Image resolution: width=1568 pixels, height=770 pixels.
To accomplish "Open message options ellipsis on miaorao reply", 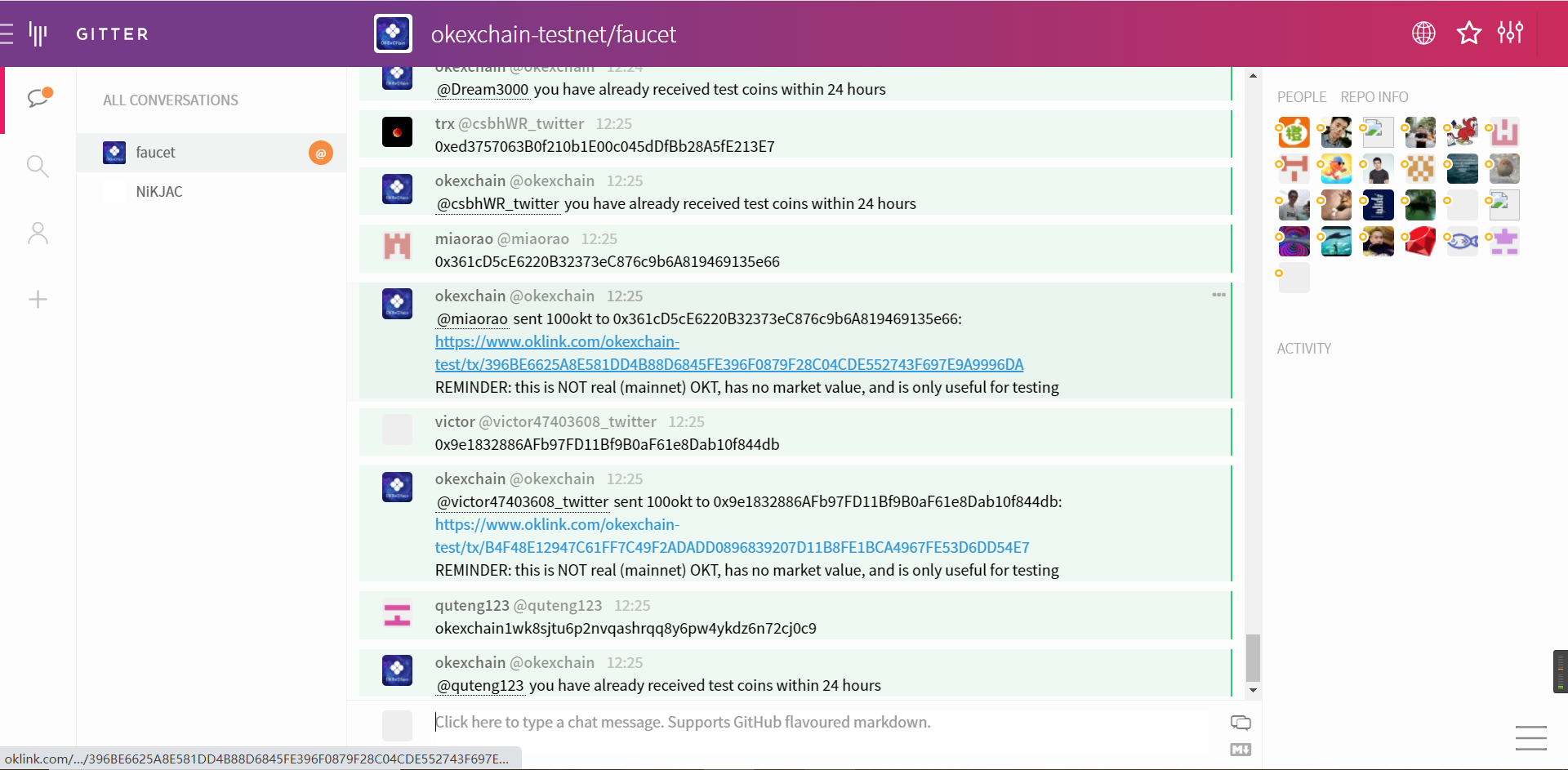I will (1218, 295).
